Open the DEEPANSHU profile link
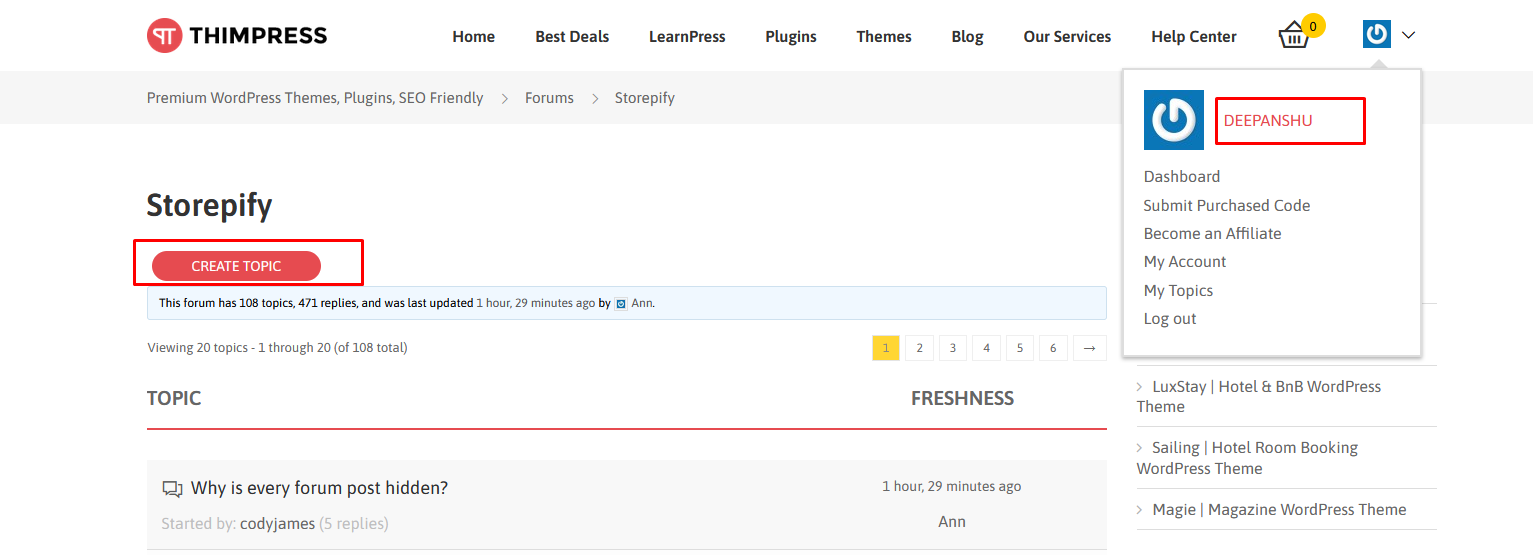Screen dimensions: 1533x555 click(x=1267, y=120)
